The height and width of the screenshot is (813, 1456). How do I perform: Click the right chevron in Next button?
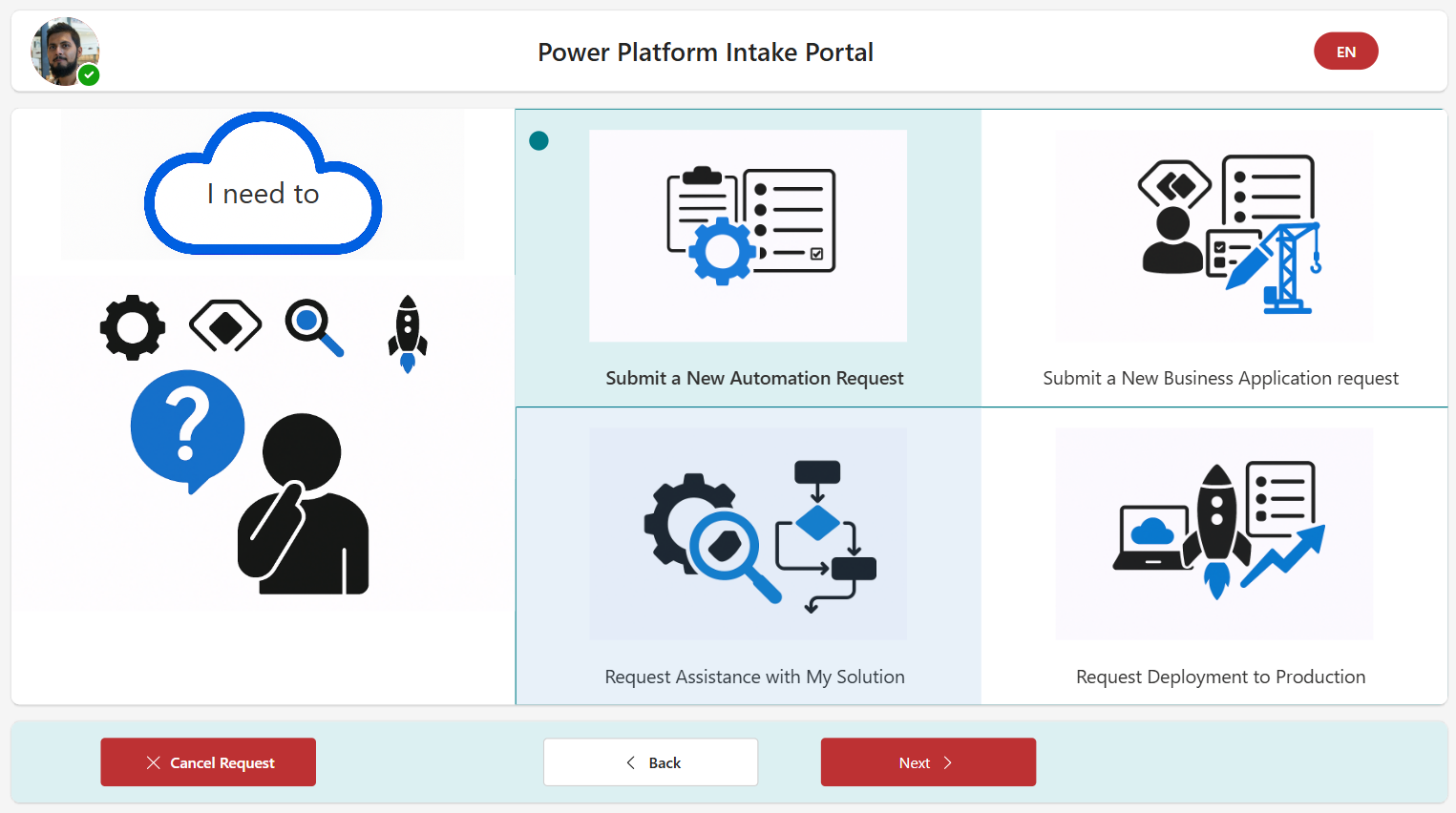click(948, 762)
